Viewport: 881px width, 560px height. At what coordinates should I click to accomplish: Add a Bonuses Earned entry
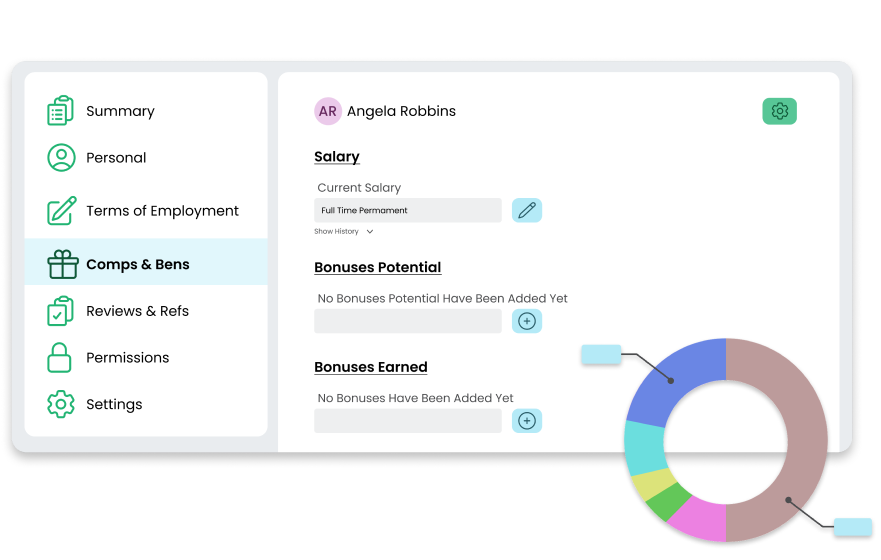click(x=526, y=421)
